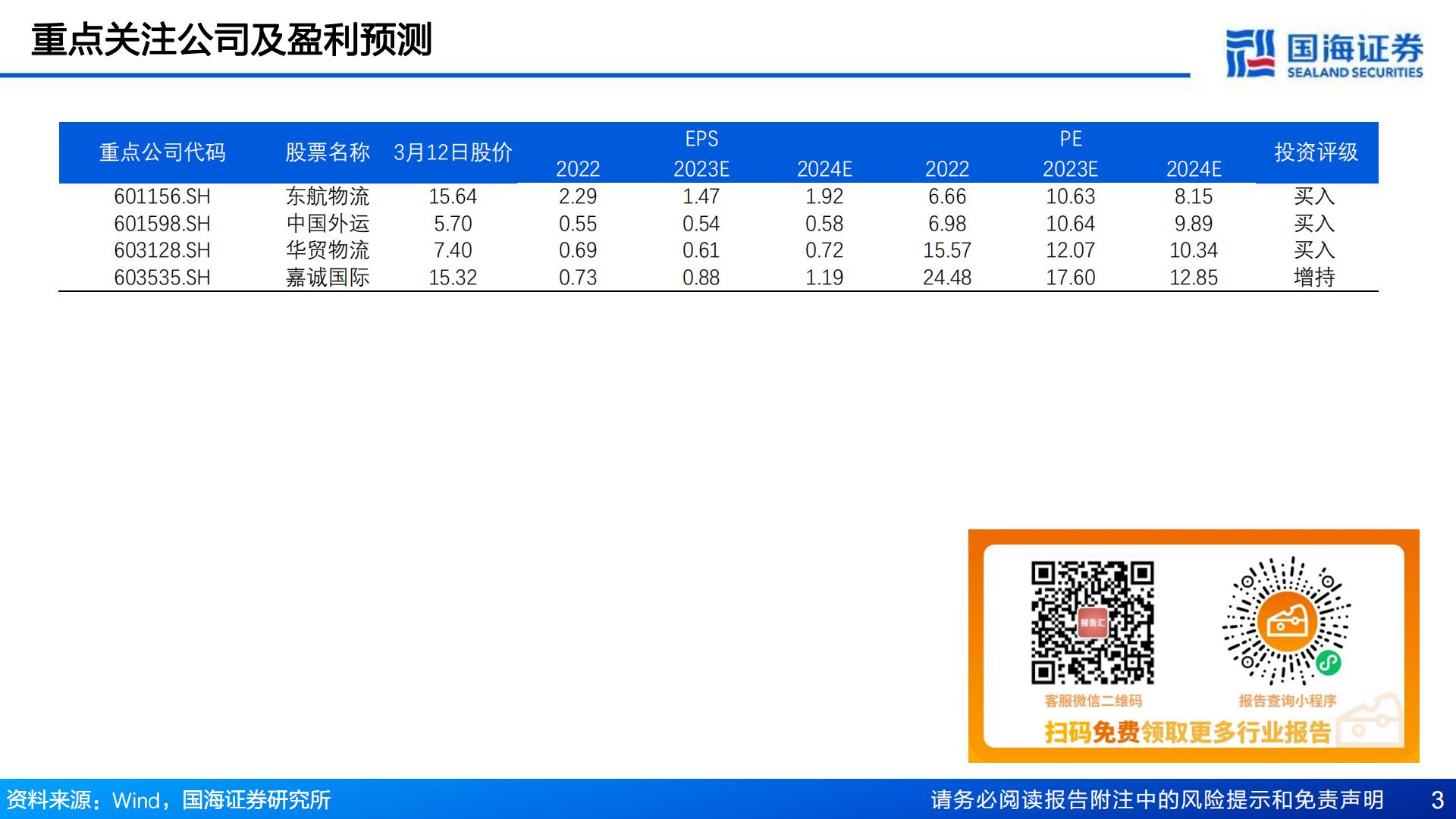Select the PE group header
This screenshot has width=1456, height=819.
click(1071, 139)
